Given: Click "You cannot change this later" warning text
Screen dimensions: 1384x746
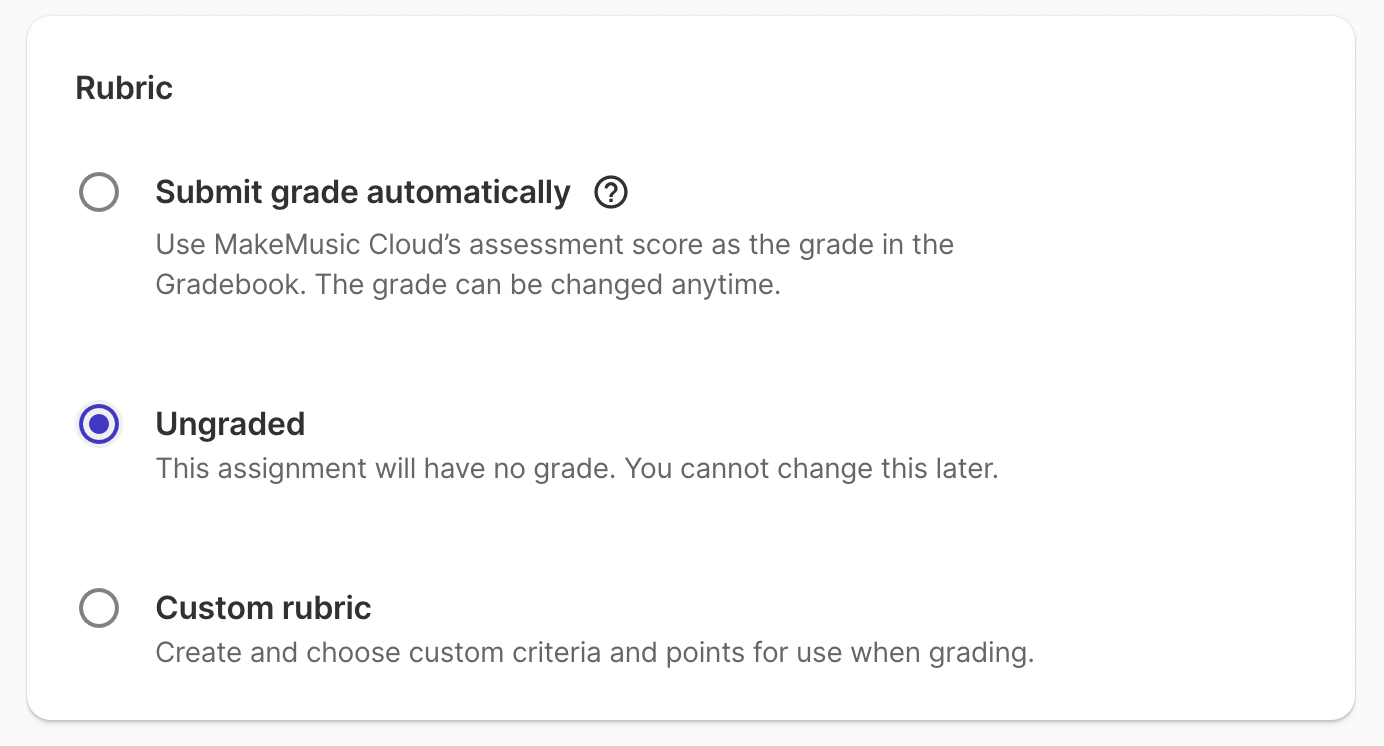Looking at the screenshot, I should pyautogui.click(x=811, y=469).
